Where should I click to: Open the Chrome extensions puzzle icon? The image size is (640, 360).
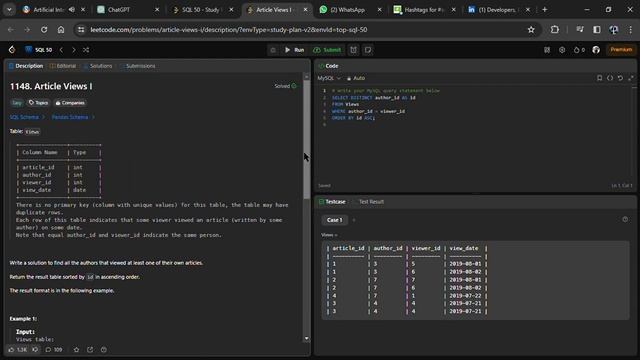555,29
